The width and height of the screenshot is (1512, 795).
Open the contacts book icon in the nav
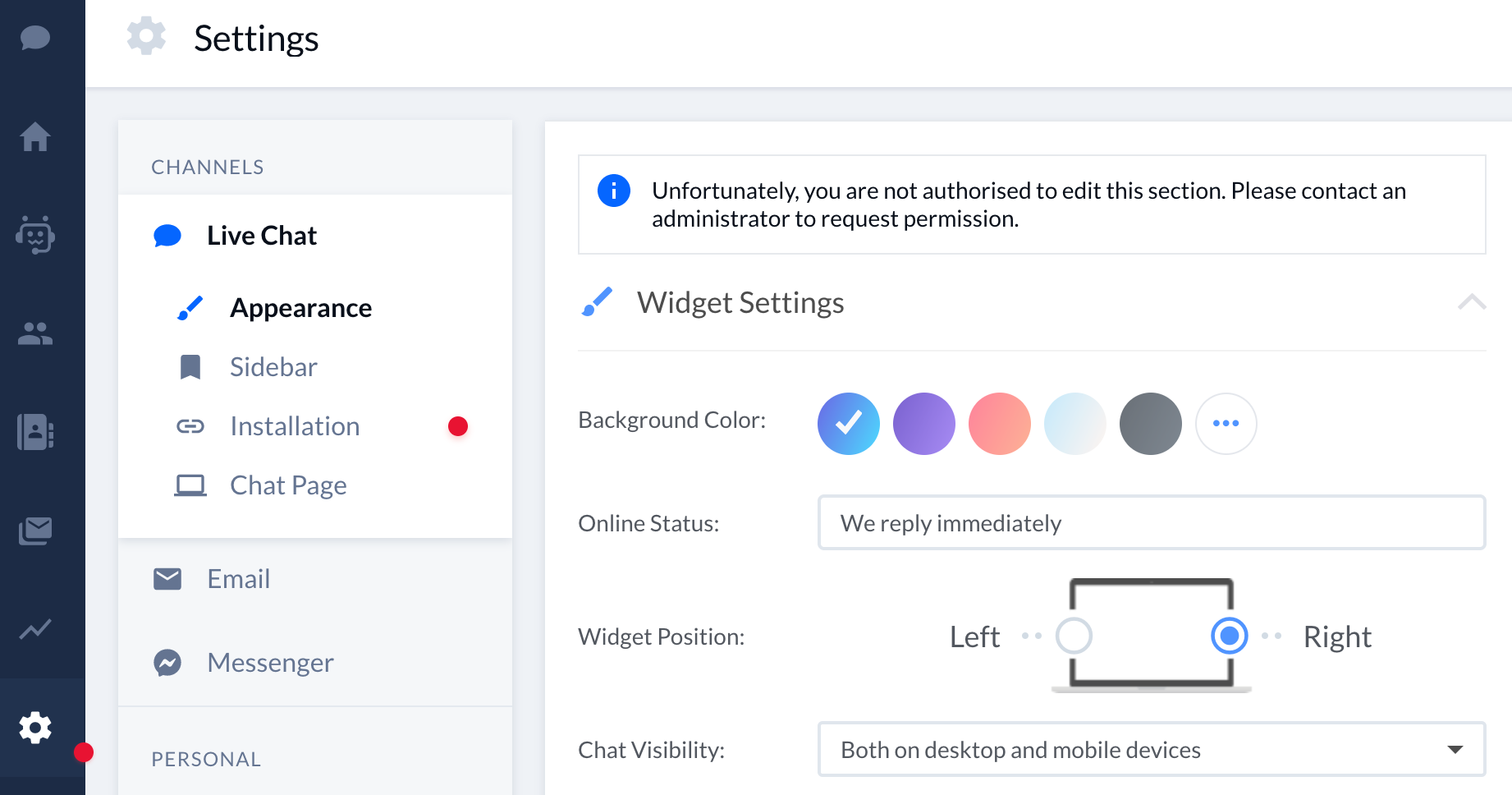[x=35, y=432]
